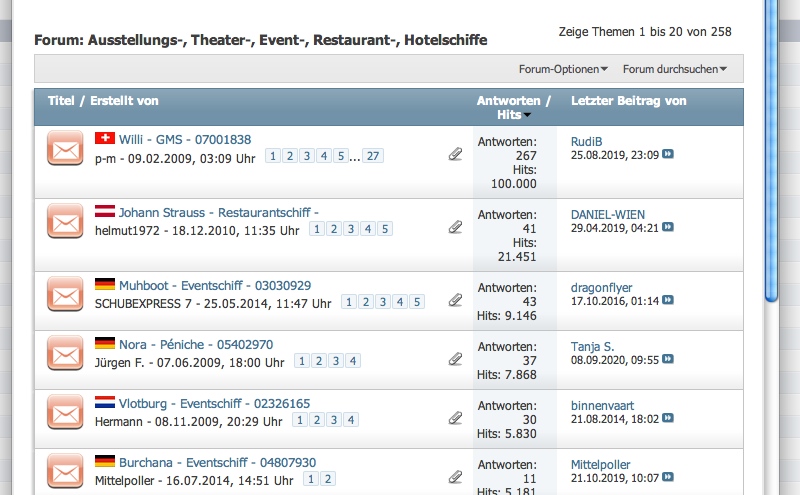Toggle sort order arrow next to Hits

pos(527,116)
